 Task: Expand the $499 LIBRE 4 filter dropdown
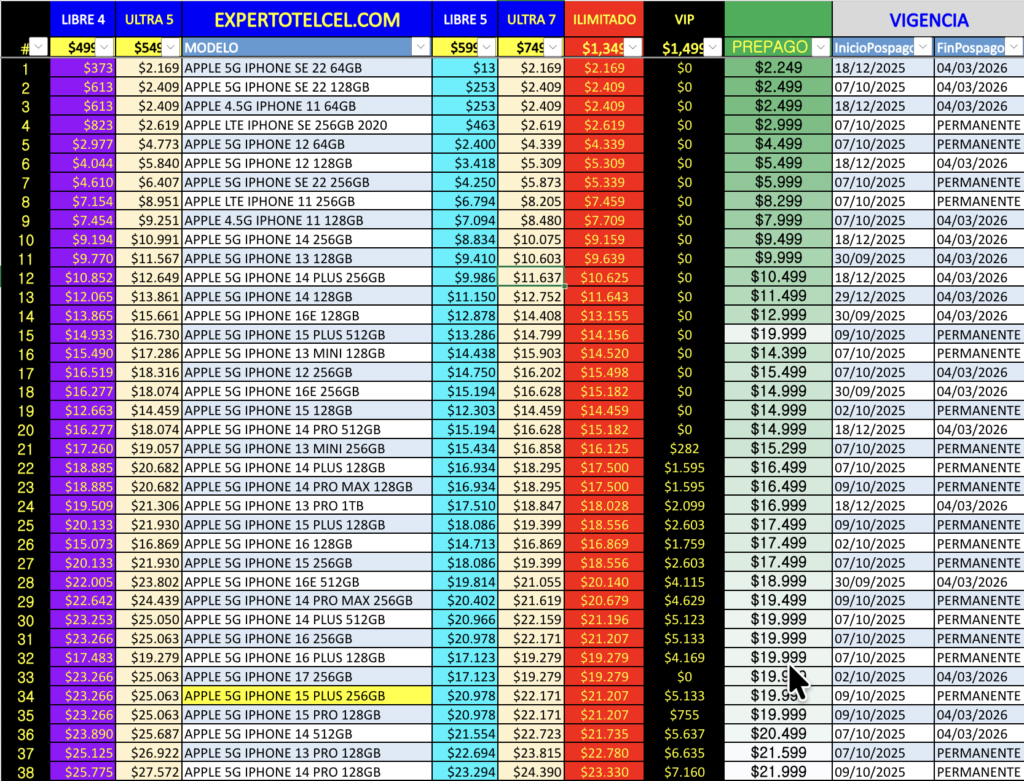pos(106,47)
